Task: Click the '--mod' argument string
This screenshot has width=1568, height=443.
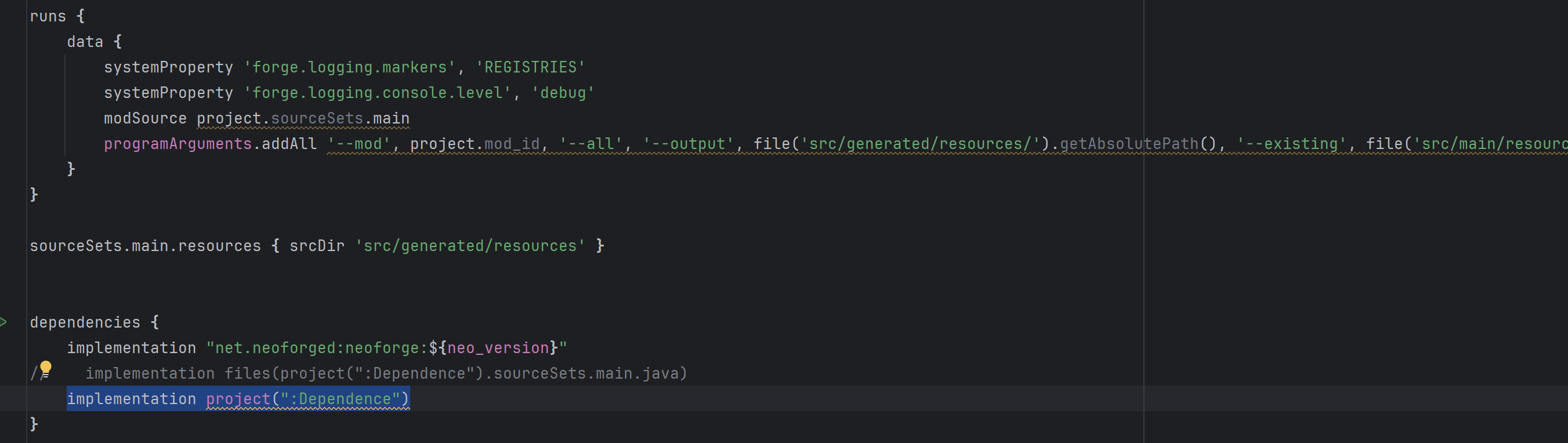Action: coord(358,144)
